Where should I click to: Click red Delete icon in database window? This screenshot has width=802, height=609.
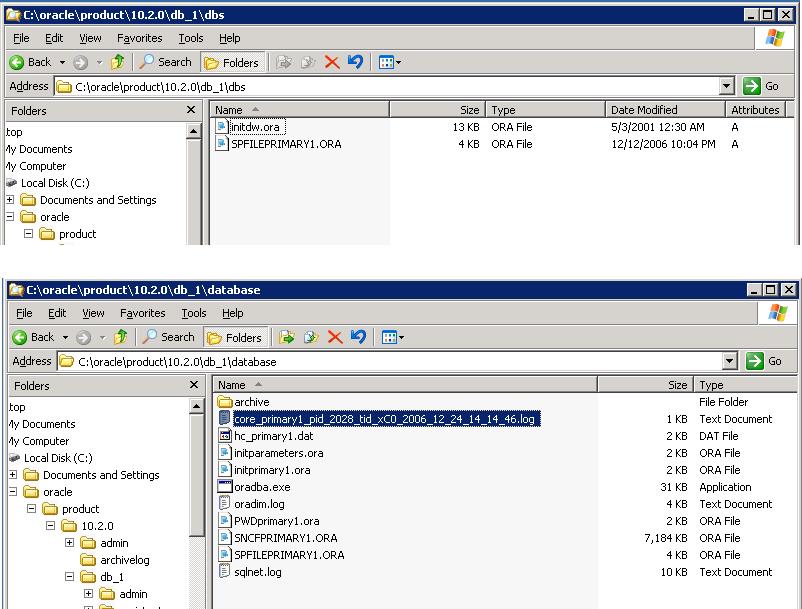point(335,337)
